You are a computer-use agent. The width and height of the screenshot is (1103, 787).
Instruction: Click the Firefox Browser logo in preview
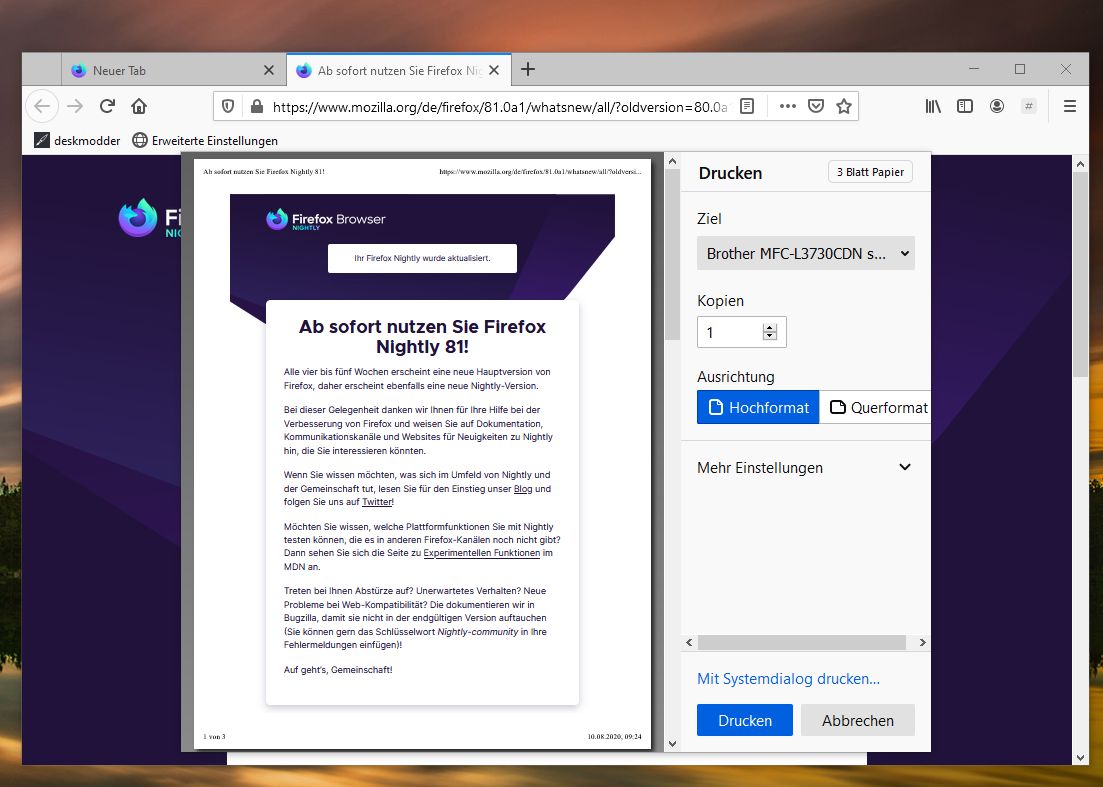326,219
